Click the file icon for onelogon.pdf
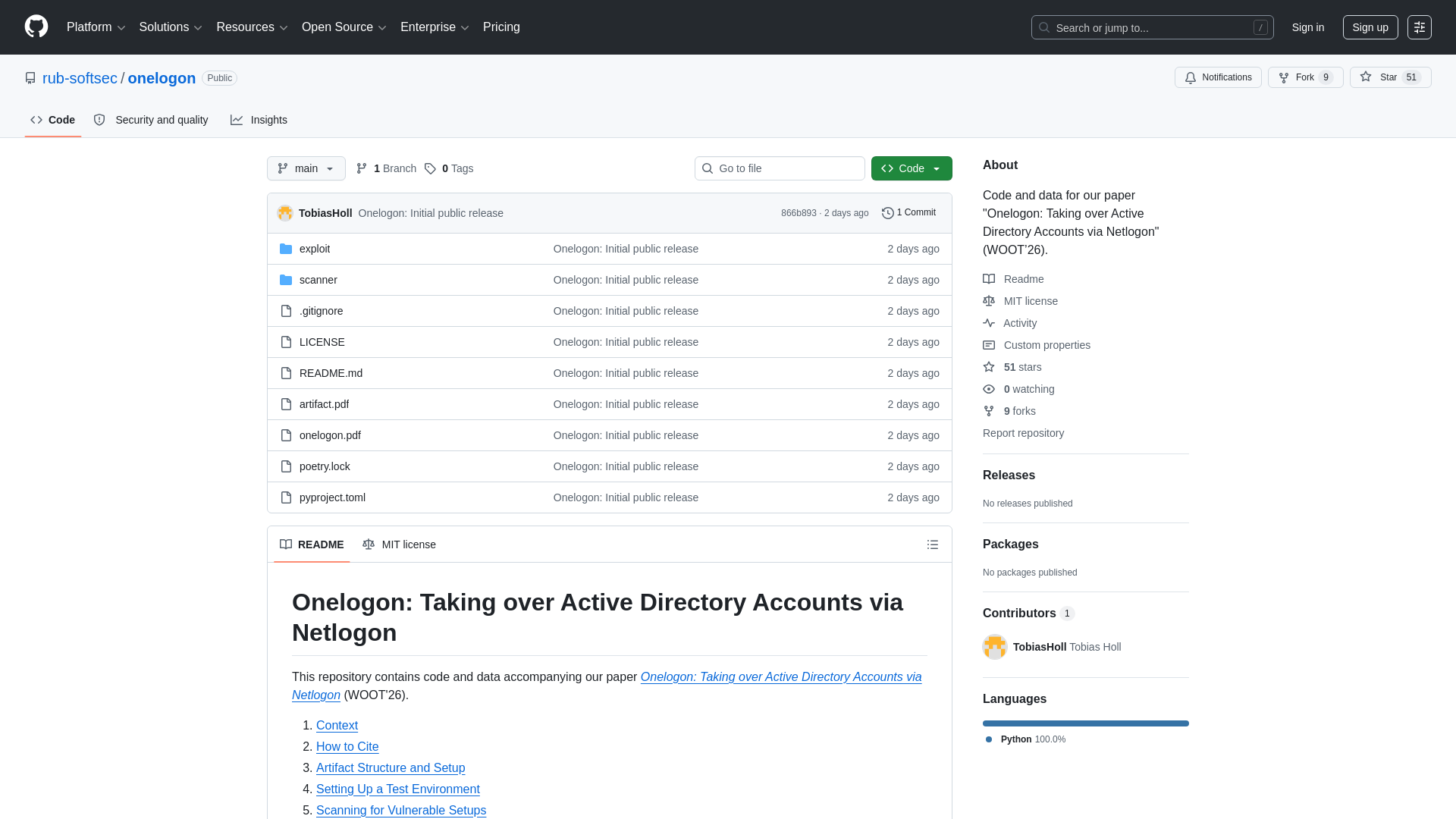This screenshot has width=1456, height=819. [286, 435]
